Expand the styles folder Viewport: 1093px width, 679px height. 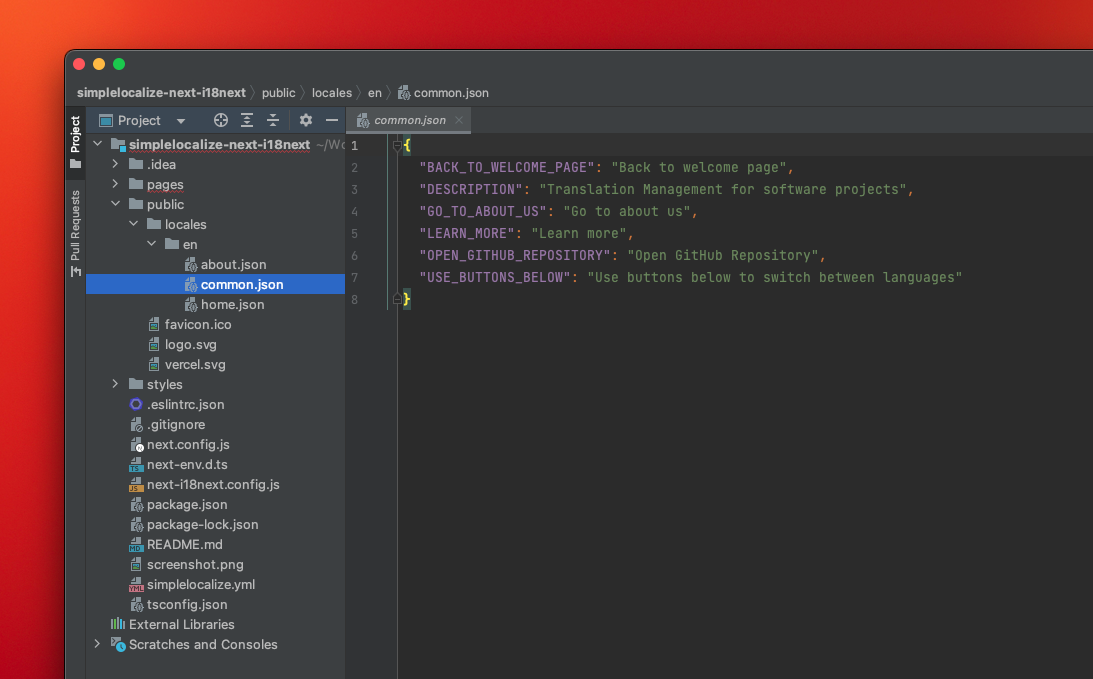(115, 383)
